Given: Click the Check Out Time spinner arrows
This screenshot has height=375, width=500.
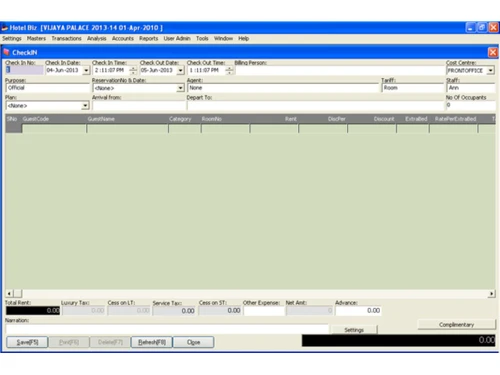Looking at the screenshot, I should [229, 70].
